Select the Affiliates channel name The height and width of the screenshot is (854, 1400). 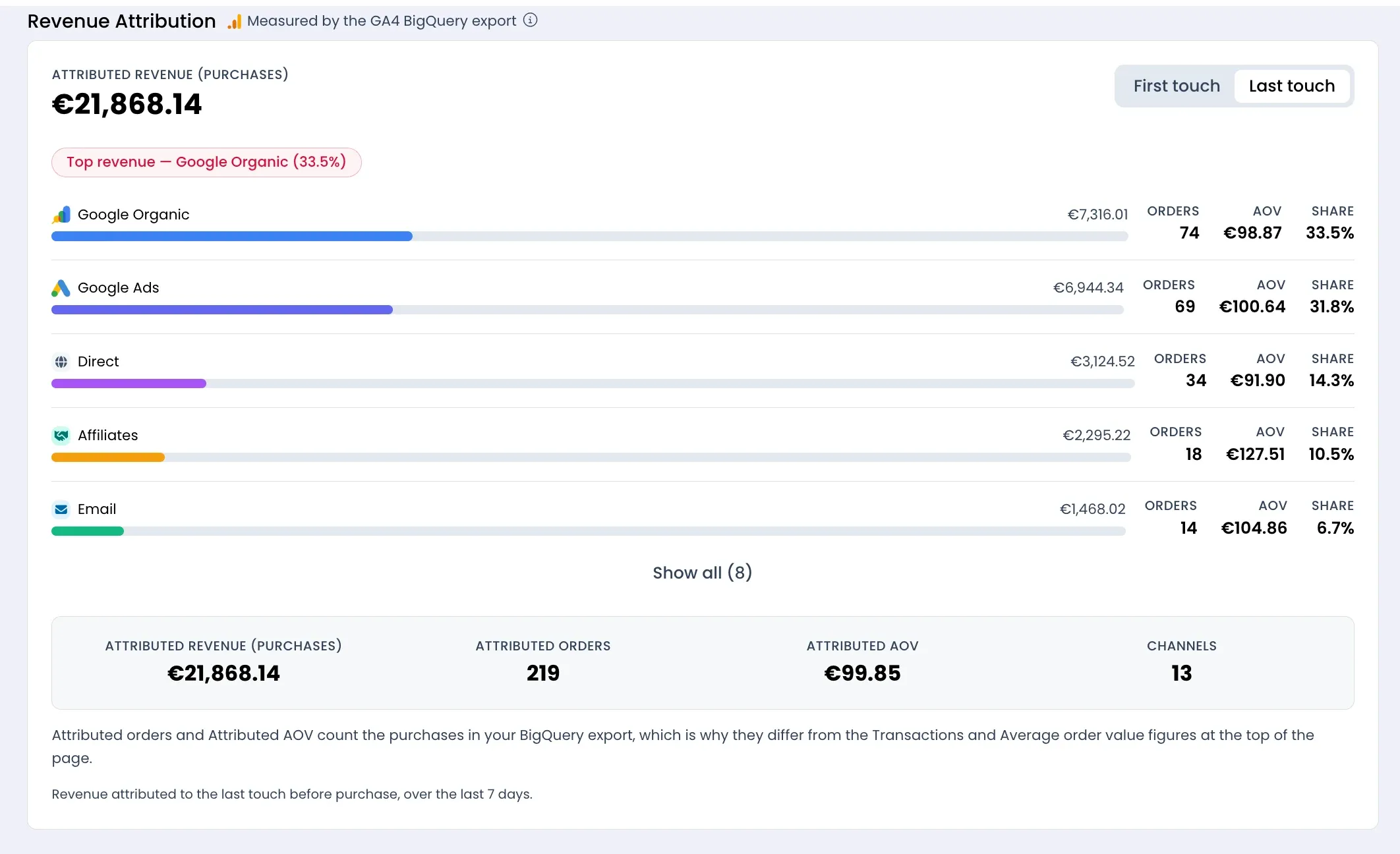(108, 436)
